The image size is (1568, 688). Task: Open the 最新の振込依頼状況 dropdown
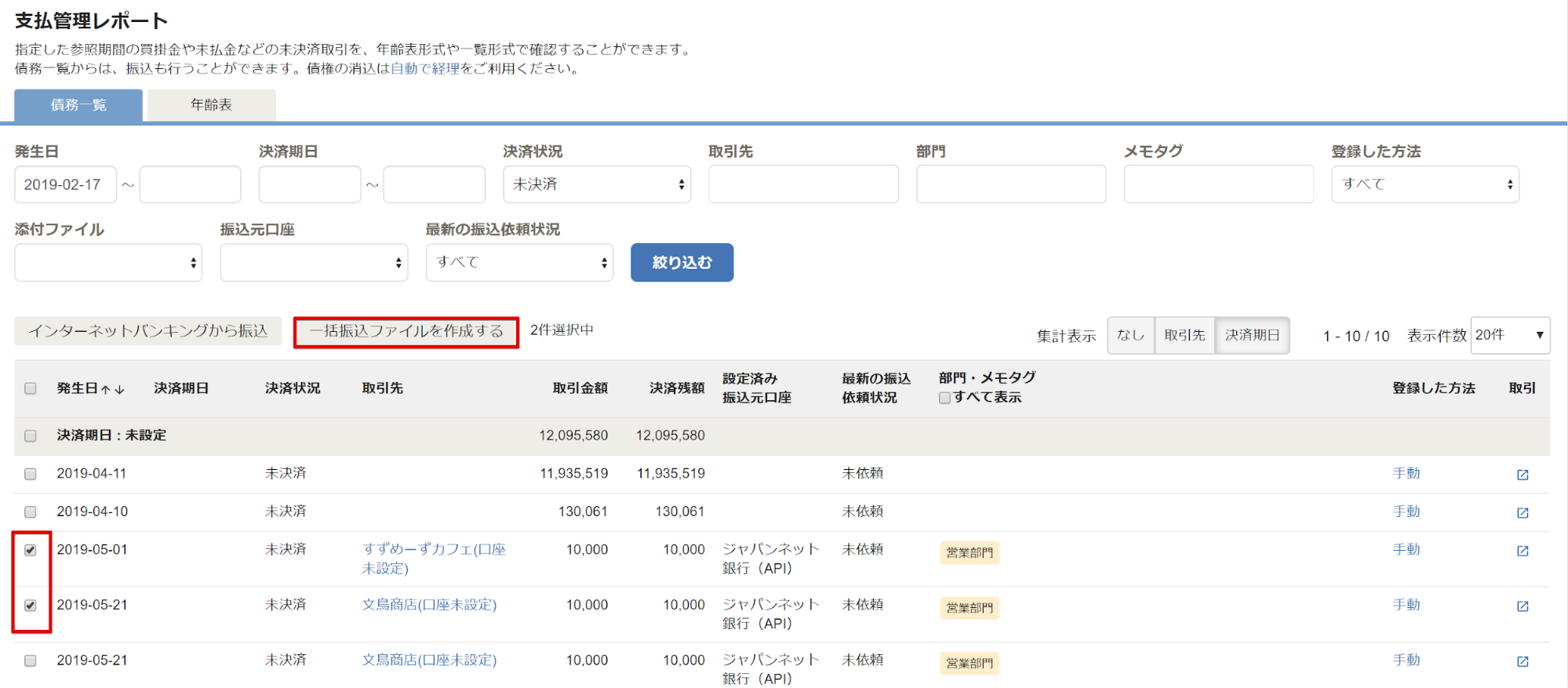tap(519, 262)
